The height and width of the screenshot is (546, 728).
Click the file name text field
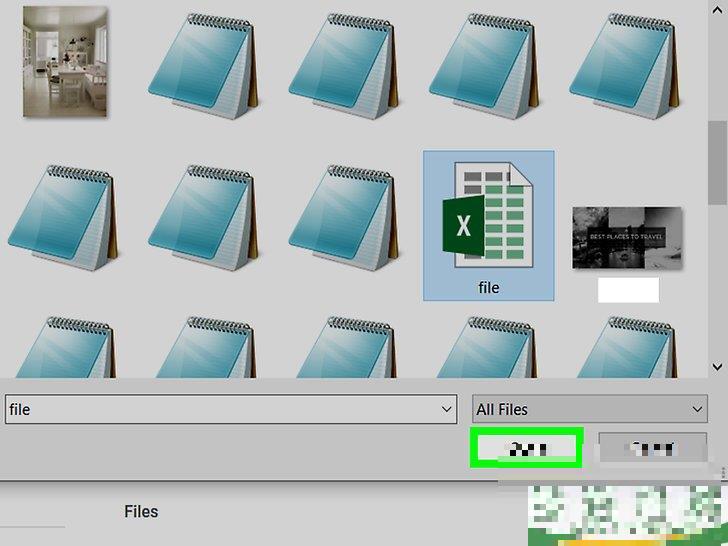(x=220, y=409)
